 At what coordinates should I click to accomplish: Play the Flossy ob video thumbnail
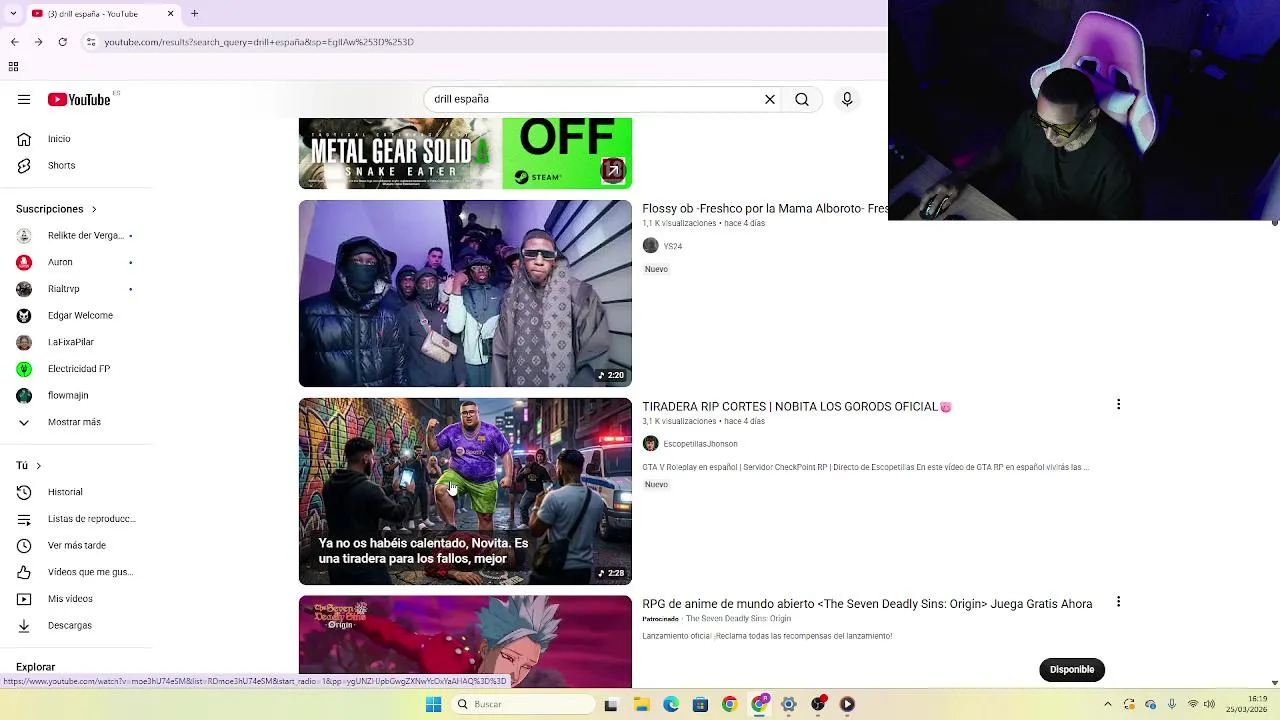coord(465,293)
